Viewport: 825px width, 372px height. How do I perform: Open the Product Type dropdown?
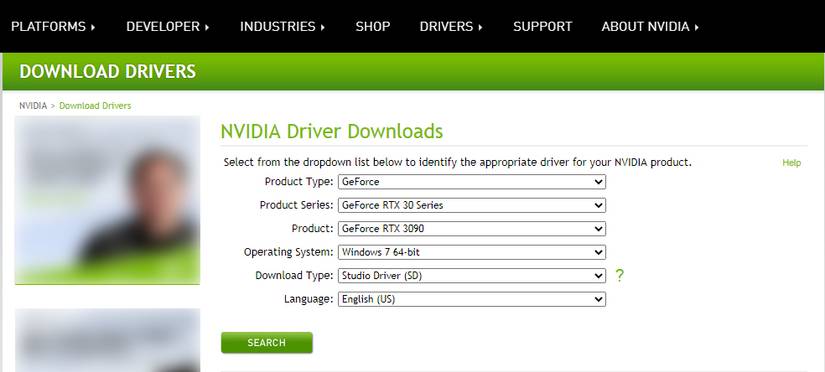471,182
